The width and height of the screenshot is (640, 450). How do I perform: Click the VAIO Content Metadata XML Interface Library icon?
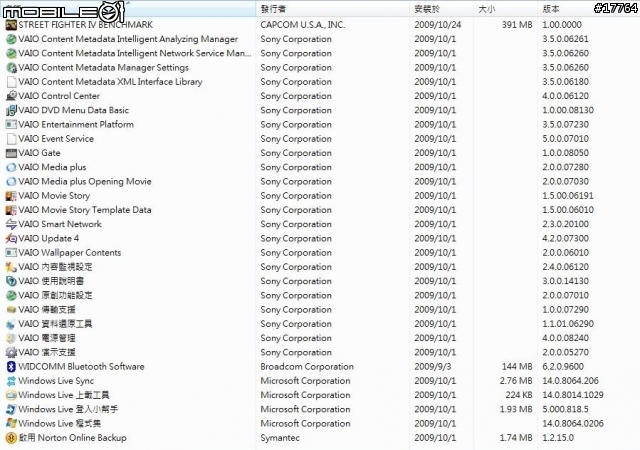(x=11, y=82)
